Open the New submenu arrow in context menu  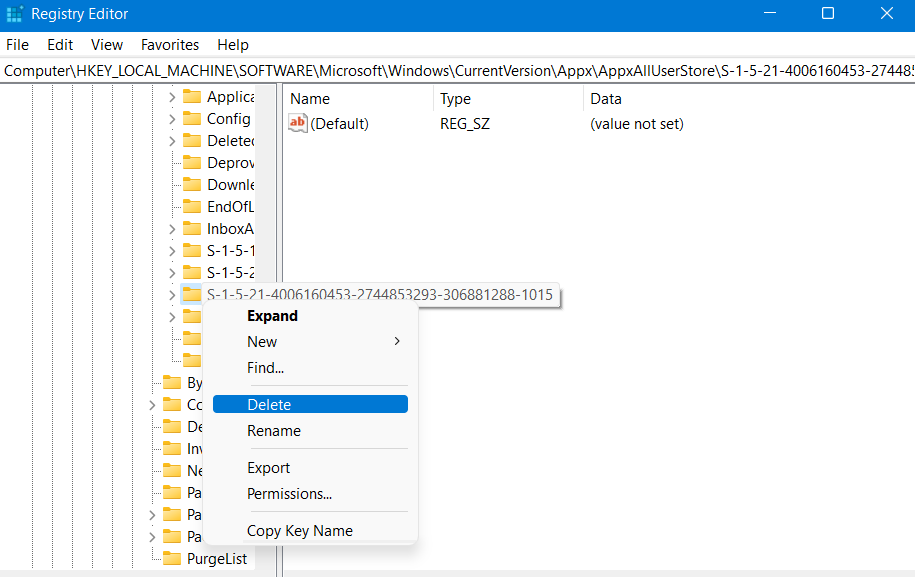pos(396,342)
